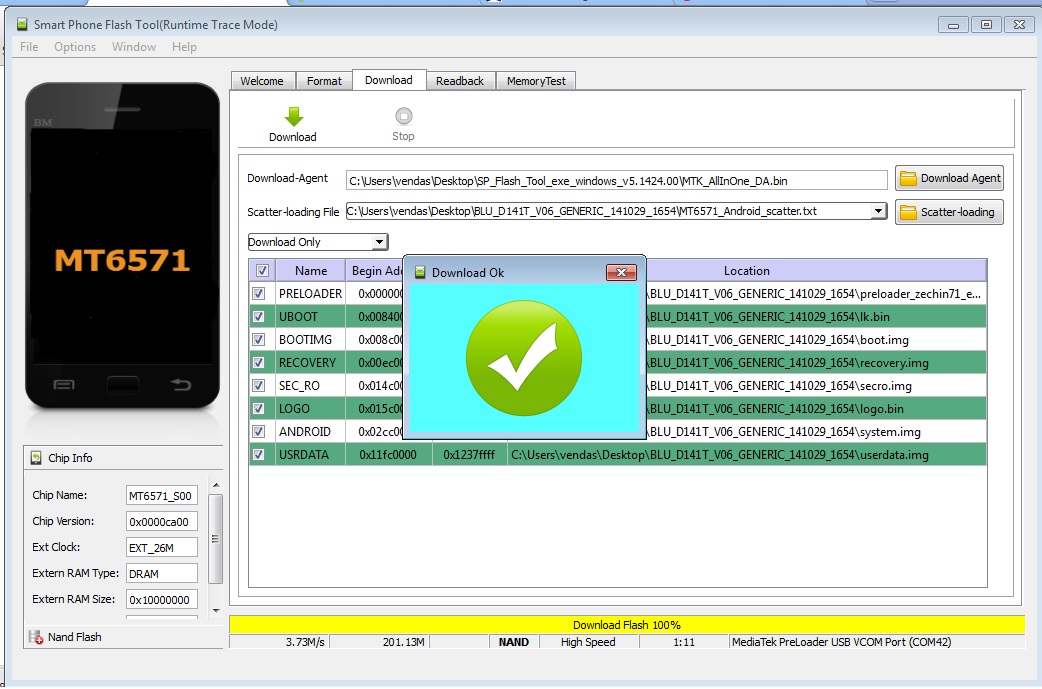Click the Chip Name field MT6571_S00

161,496
